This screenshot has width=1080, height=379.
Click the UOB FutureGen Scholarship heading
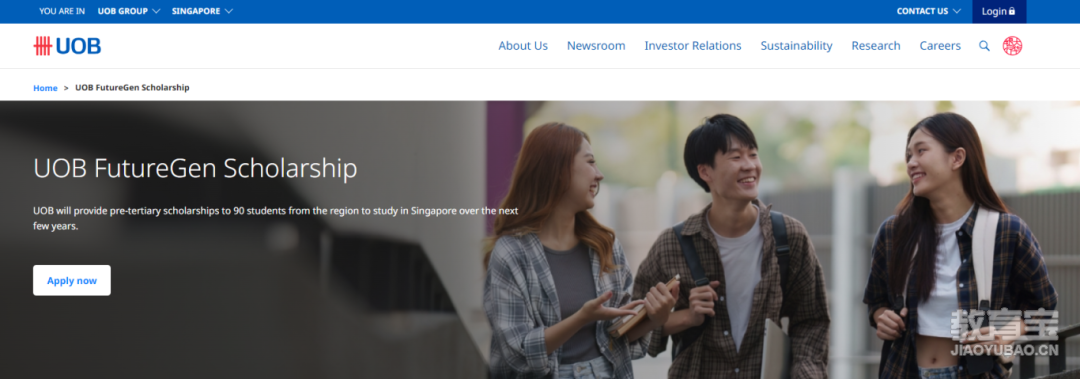(195, 168)
